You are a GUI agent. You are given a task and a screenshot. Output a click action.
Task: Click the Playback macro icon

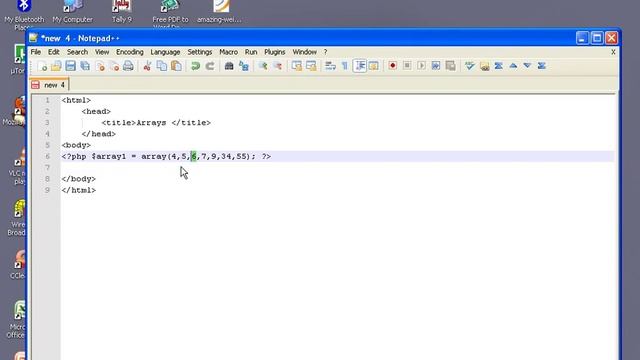pos(422,66)
